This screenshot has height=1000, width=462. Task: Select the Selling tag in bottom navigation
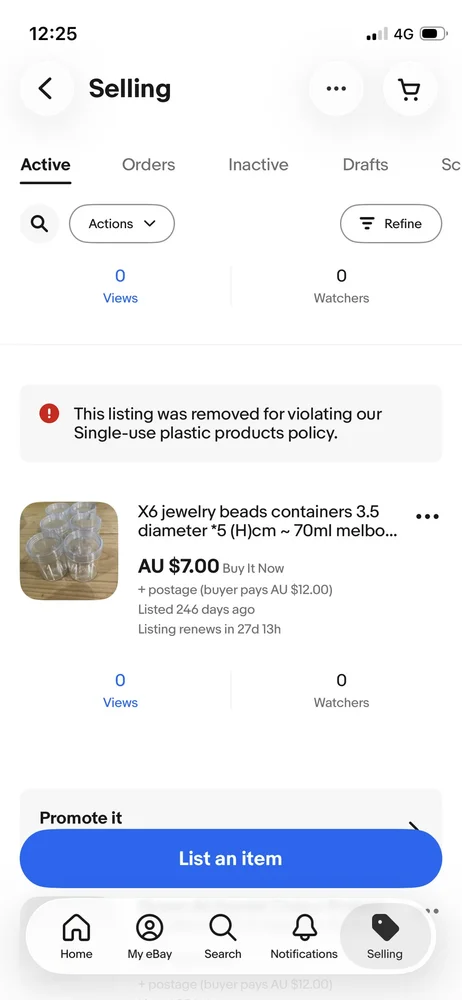[385, 936]
